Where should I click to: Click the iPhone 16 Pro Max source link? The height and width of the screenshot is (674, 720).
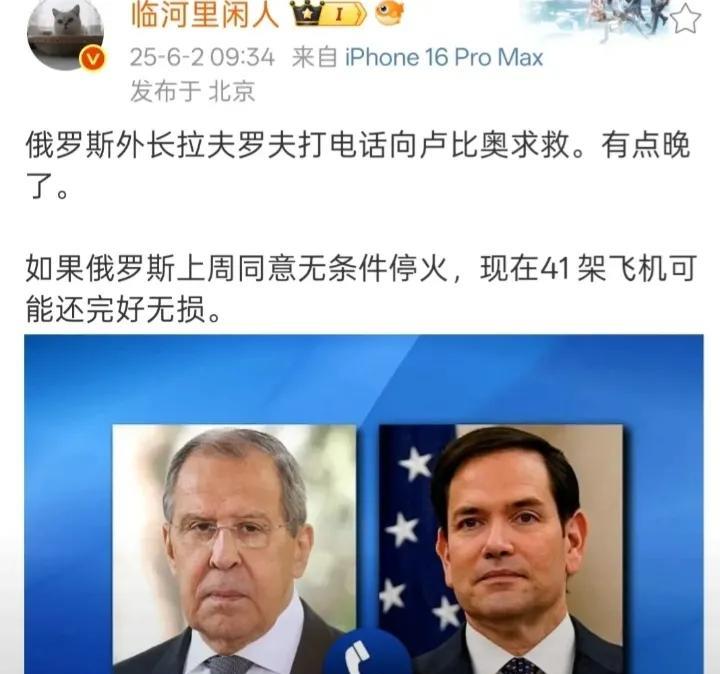[444, 58]
